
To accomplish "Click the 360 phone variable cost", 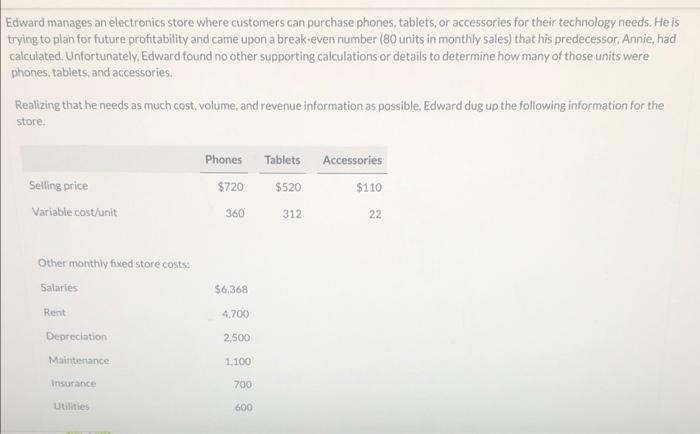I will [234, 213].
